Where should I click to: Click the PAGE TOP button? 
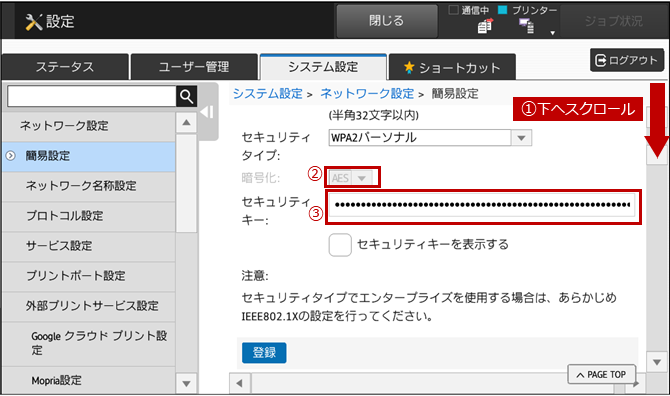point(602,375)
